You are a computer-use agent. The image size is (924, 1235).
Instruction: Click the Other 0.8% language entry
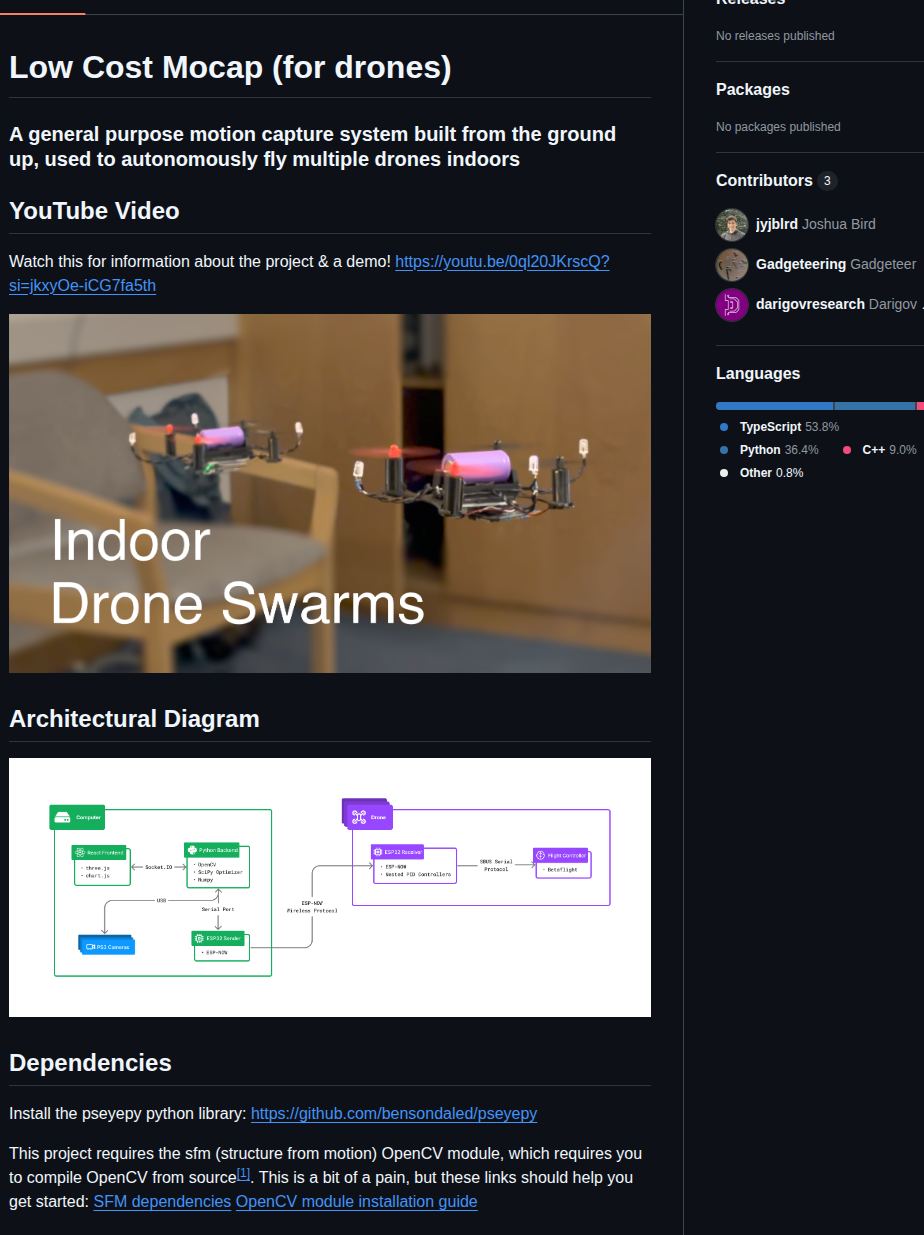761,473
